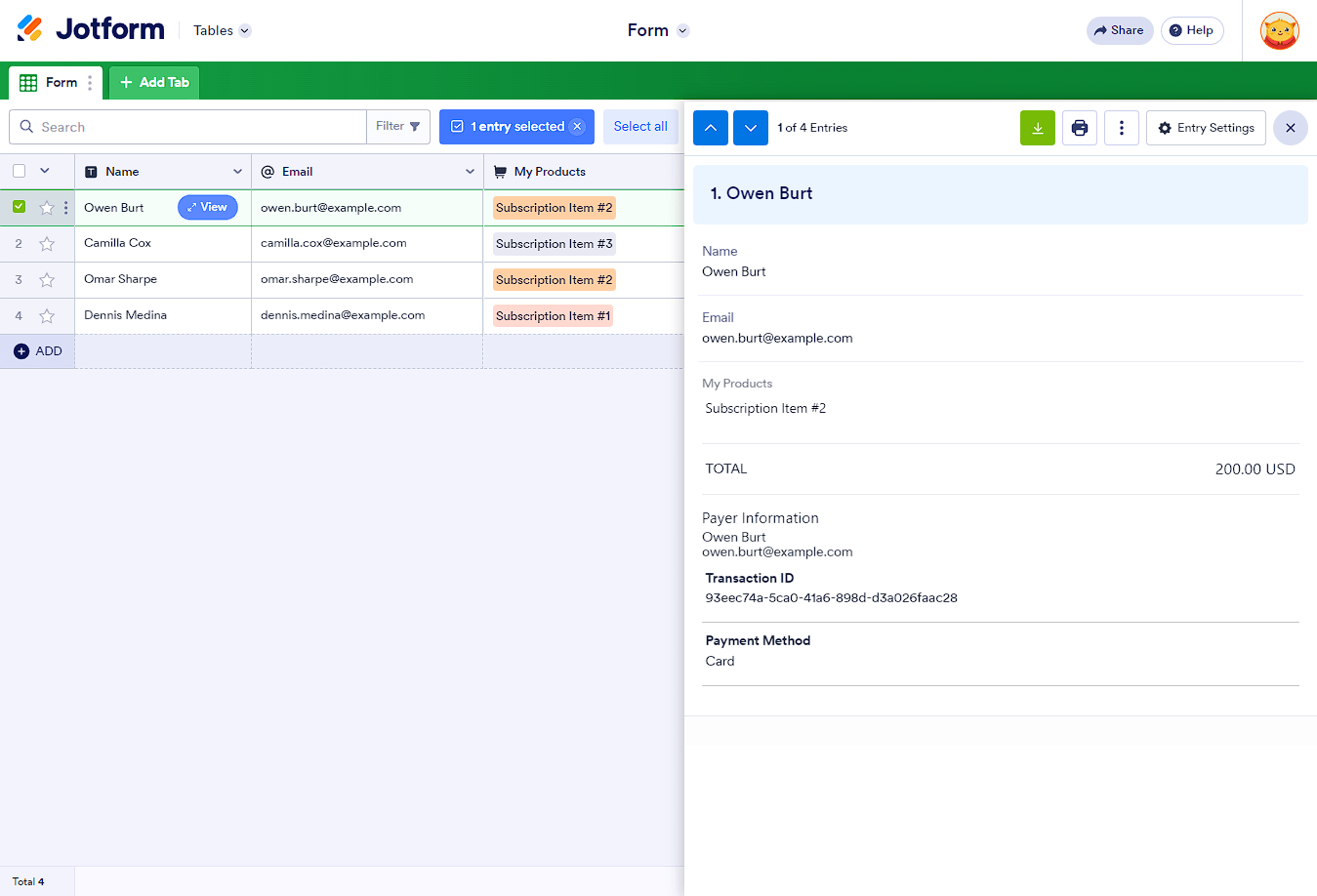Click the magnifier icon in the search box
1317x896 pixels.
coord(26,127)
